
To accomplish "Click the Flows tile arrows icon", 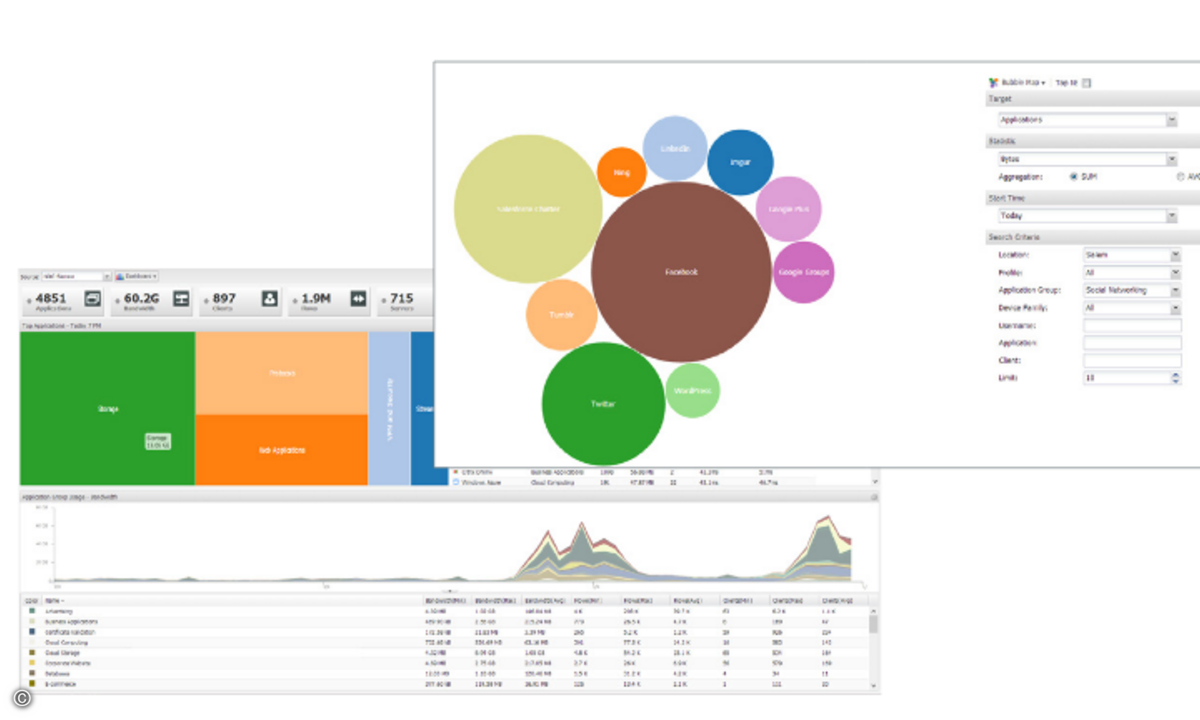I will [x=358, y=298].
